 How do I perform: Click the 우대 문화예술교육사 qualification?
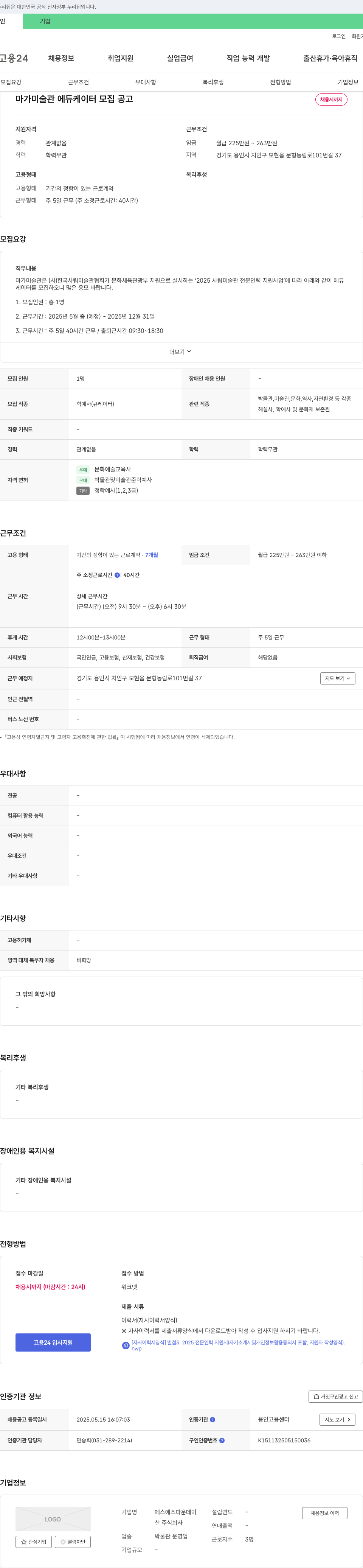pyautogui.click(x=104, y=469)
